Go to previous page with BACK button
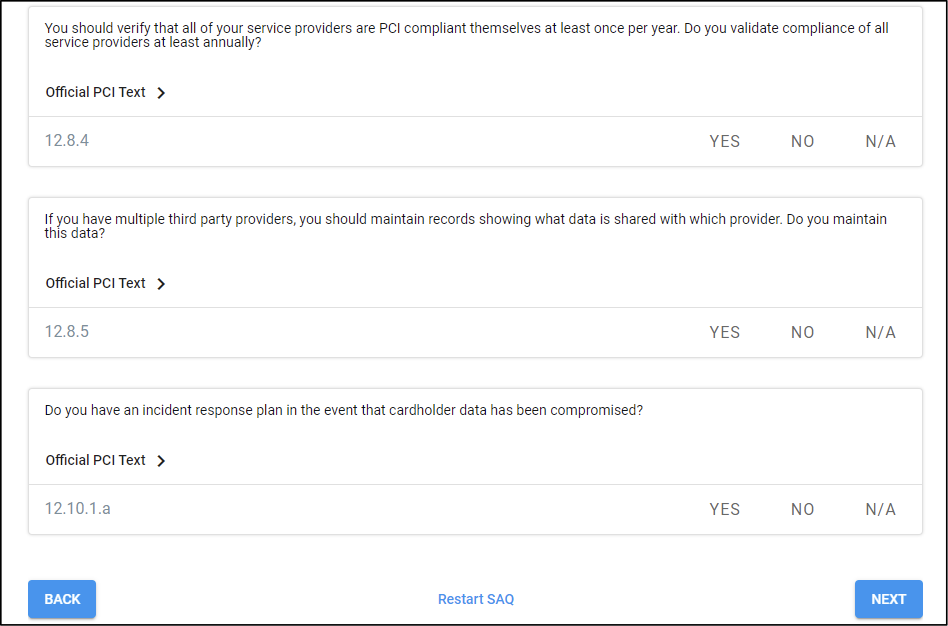Image resolution: width=948 pixels, height=626 pixels. pos(62,599)
